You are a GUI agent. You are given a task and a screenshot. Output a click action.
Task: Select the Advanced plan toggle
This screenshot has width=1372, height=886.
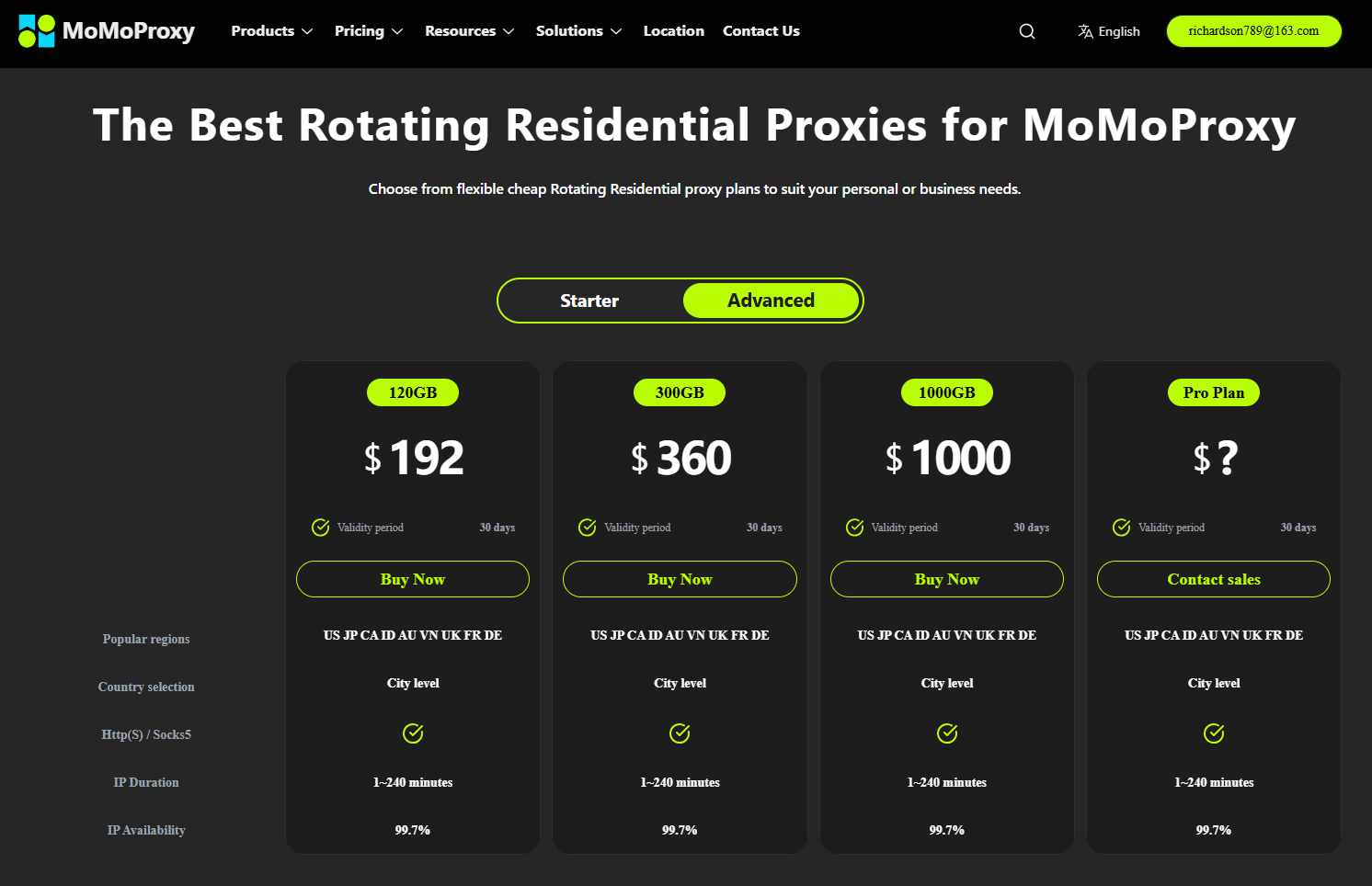pos(771,301)
